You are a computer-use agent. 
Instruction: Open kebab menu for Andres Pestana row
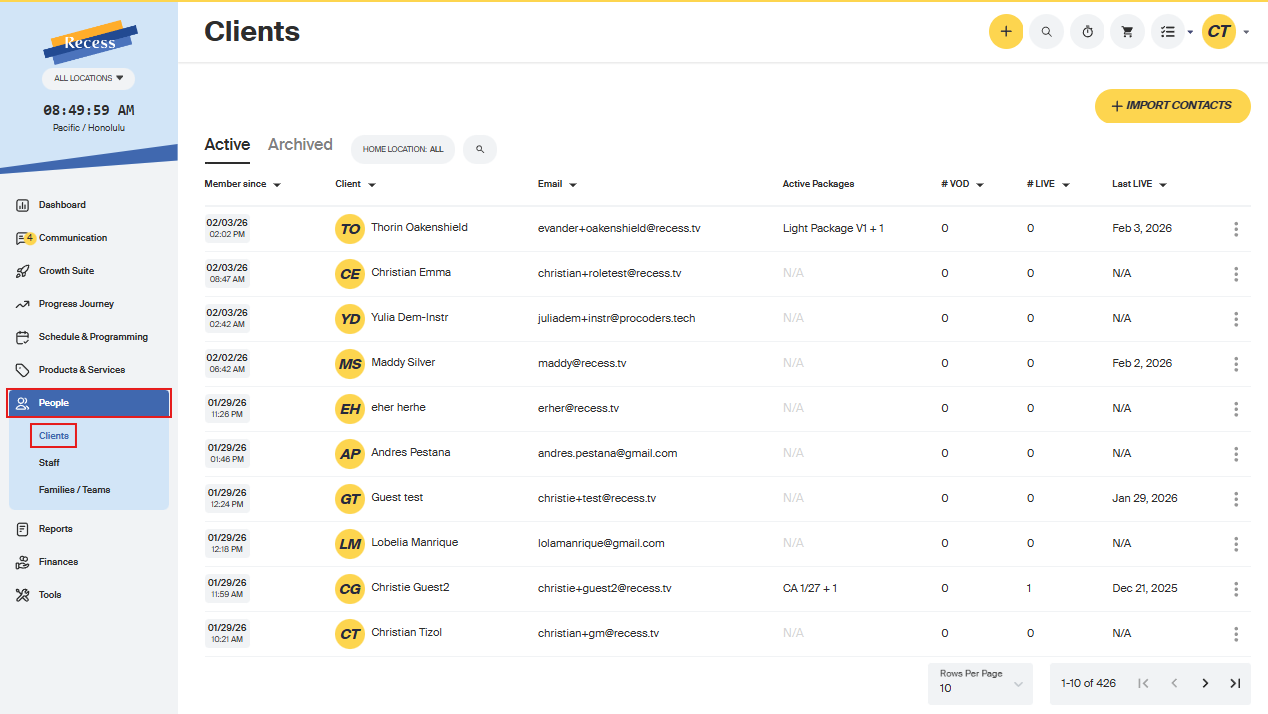point(1236,454)
